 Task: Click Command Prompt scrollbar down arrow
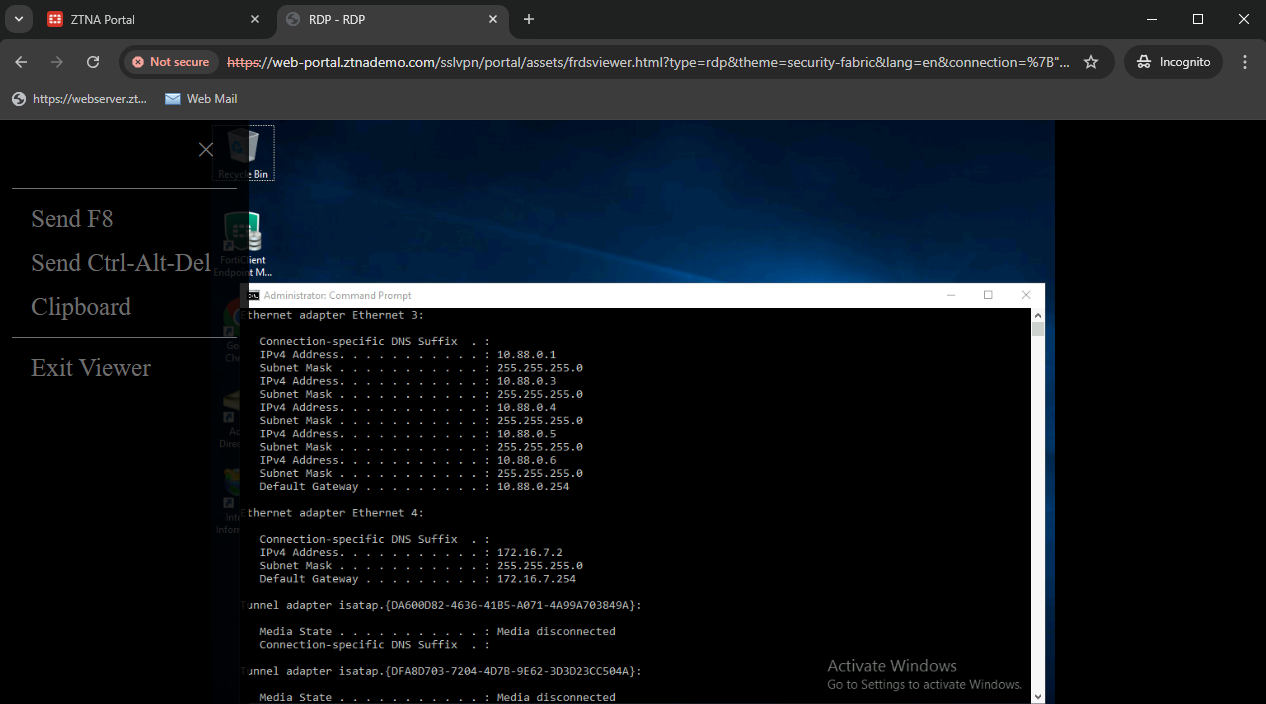[x=1038, y=696]
